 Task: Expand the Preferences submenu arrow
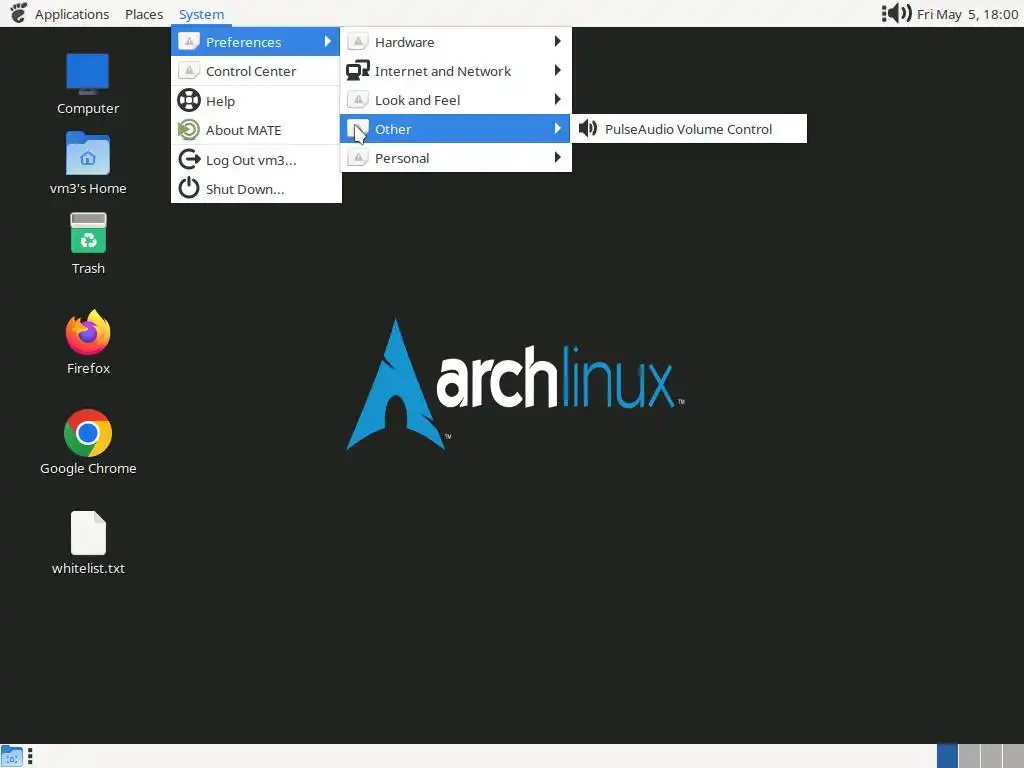coord(327,41)
